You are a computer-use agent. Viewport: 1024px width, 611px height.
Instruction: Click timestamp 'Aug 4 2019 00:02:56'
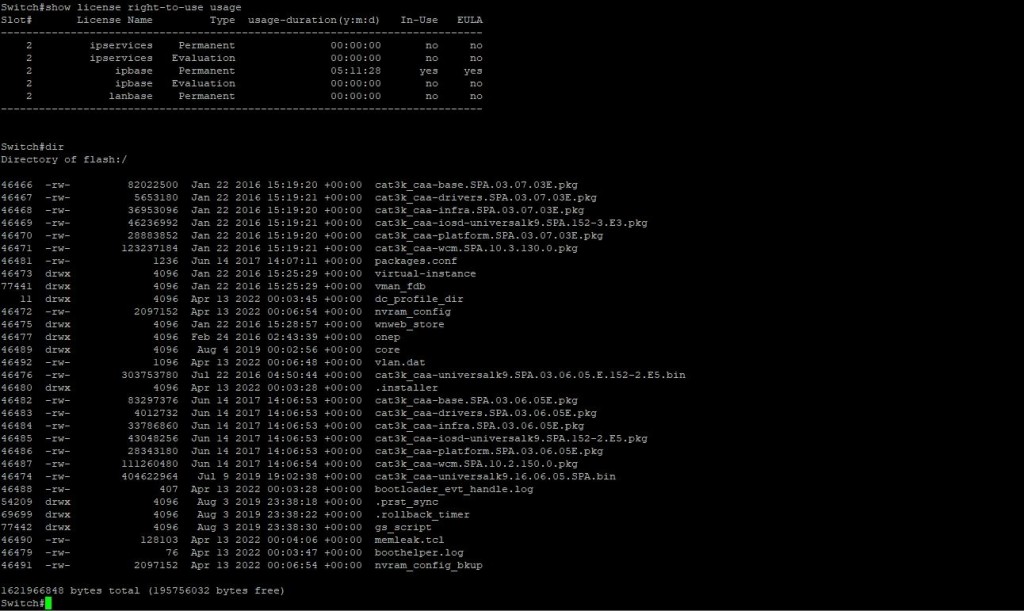(257, 350)
